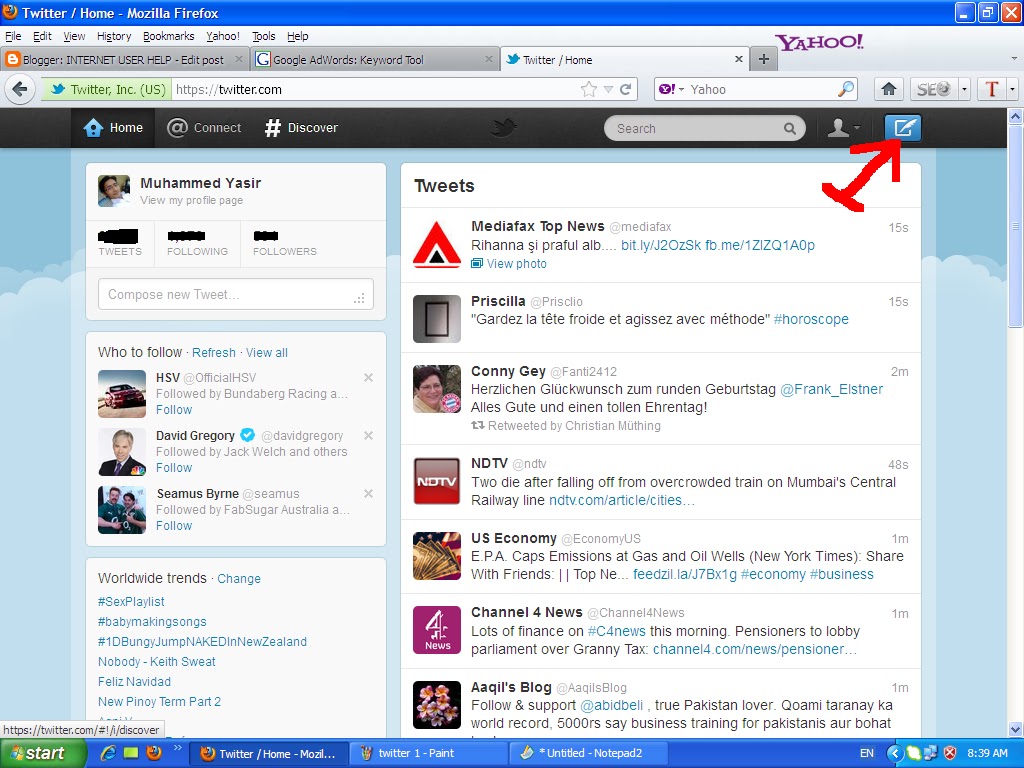Open the Bookmarks menu
Image resolution: width=1024 pixels, height=768 pixels.
168,36
